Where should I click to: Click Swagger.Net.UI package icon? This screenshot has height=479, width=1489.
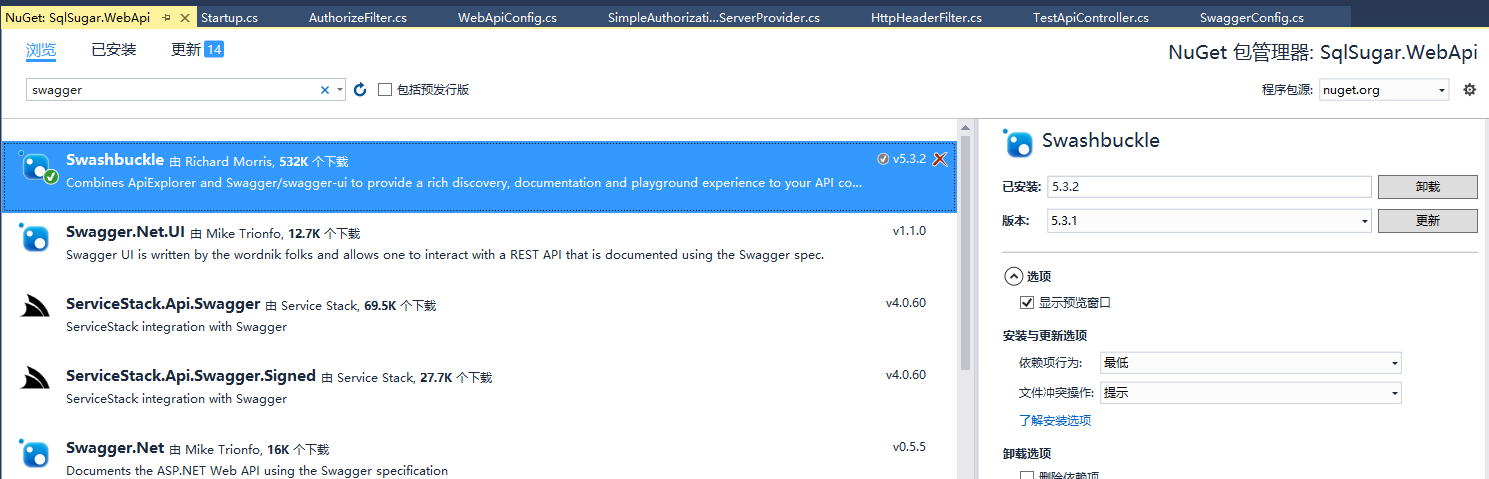[35, 238]
